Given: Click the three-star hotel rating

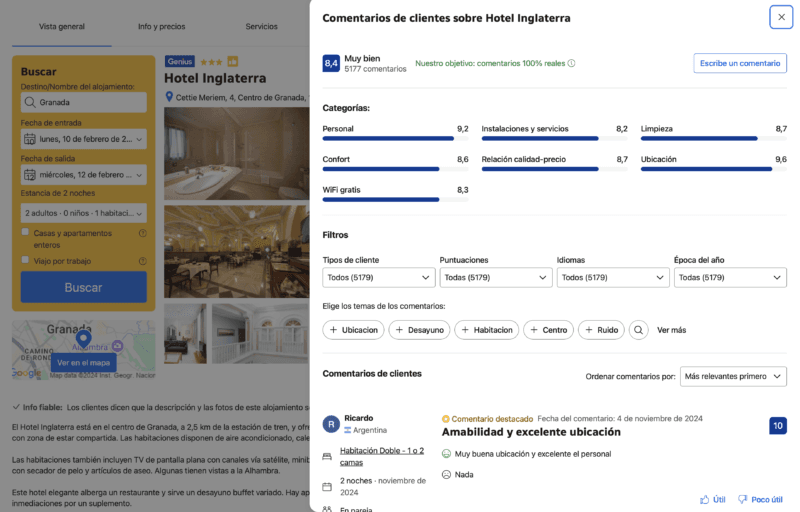Looking at the screenshot, I should 211,62.
